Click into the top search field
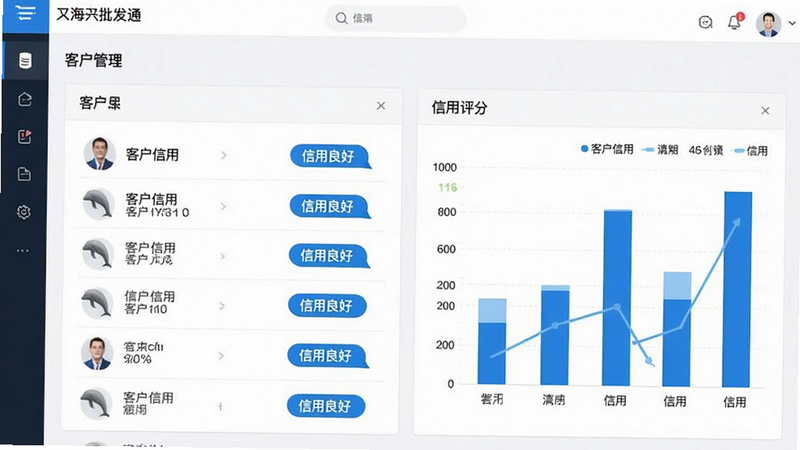This screenshot has width=800, height=450. [395, 18]
